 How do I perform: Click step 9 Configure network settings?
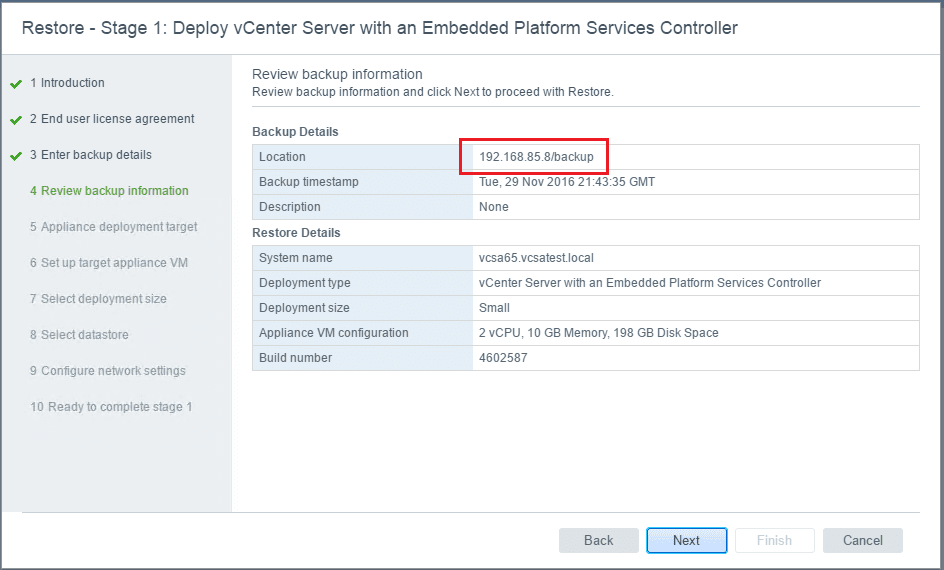click(107, 371)
